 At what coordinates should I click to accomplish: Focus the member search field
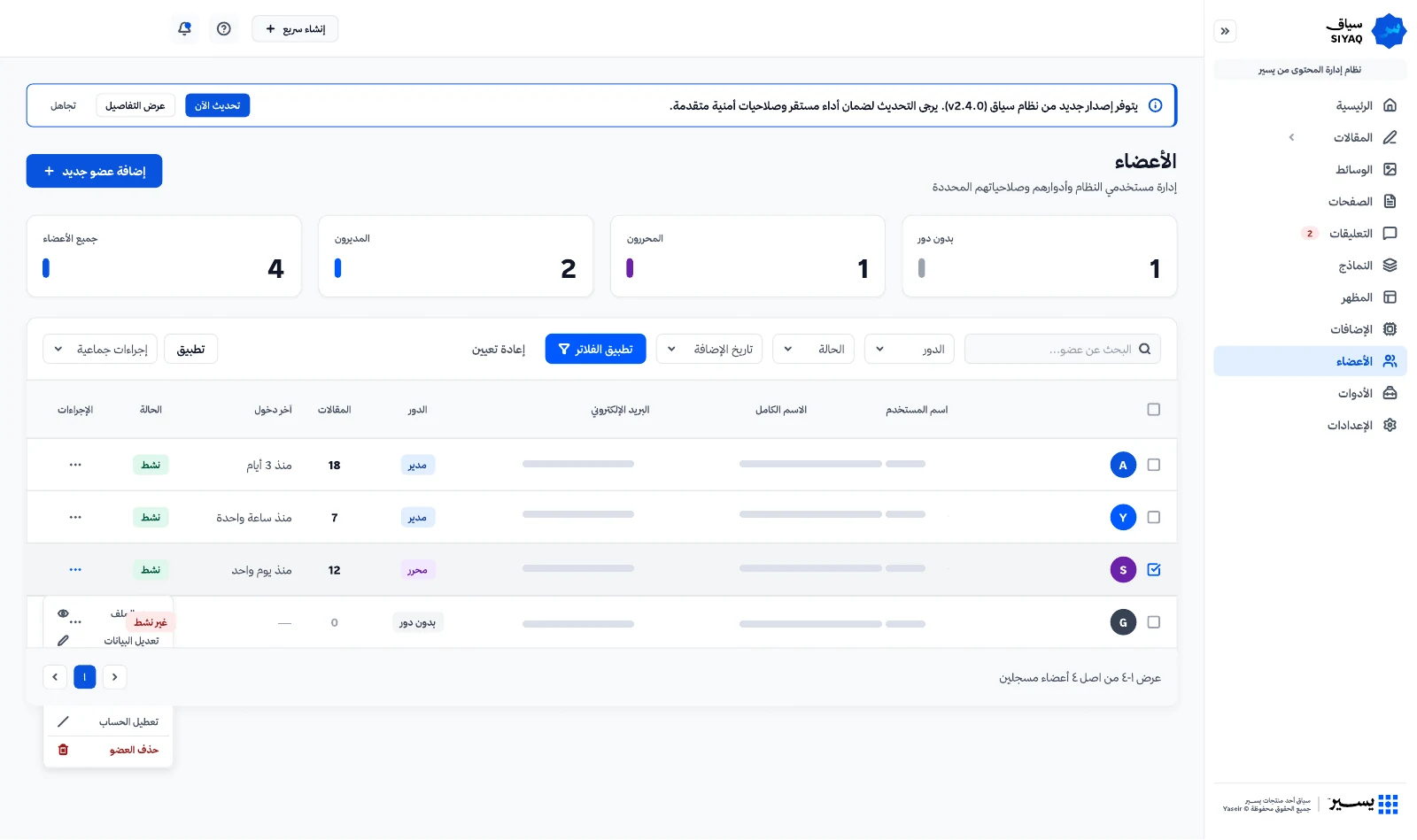click(1062, 349)
